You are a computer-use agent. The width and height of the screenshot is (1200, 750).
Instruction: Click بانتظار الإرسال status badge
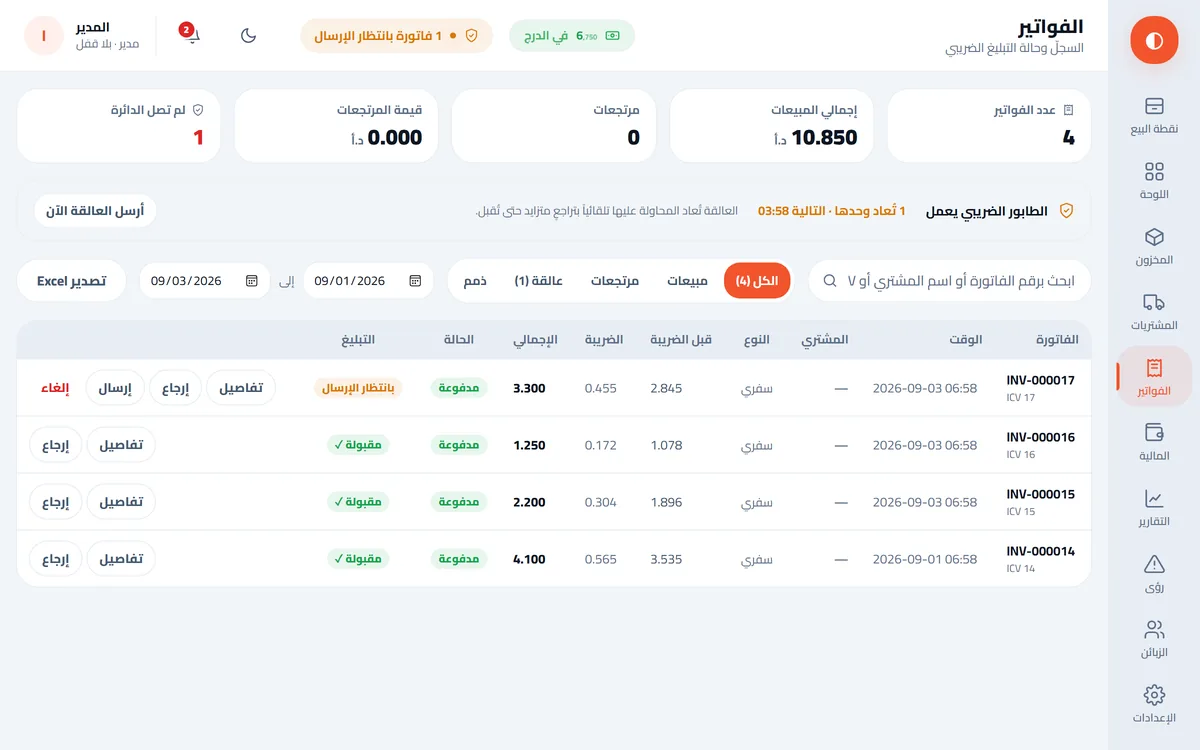[x=358, y=388]
